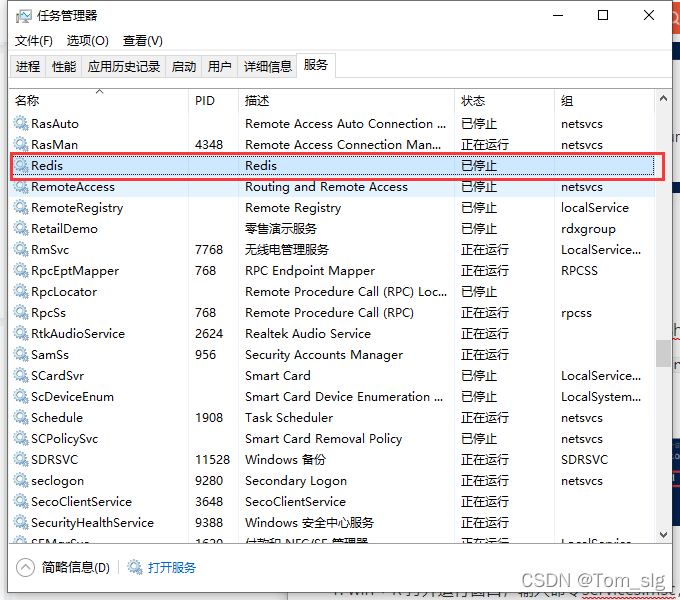This screenshot has height=600, width=680.
Task: Switch to the 启动 tab
Action: (x=183, y=67)
